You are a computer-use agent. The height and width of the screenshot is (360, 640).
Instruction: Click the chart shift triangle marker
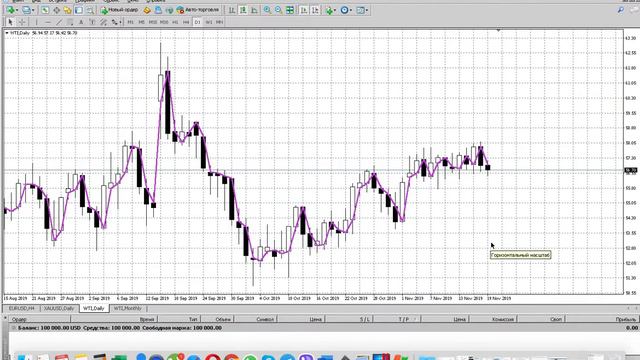click(x=498, y=30)
